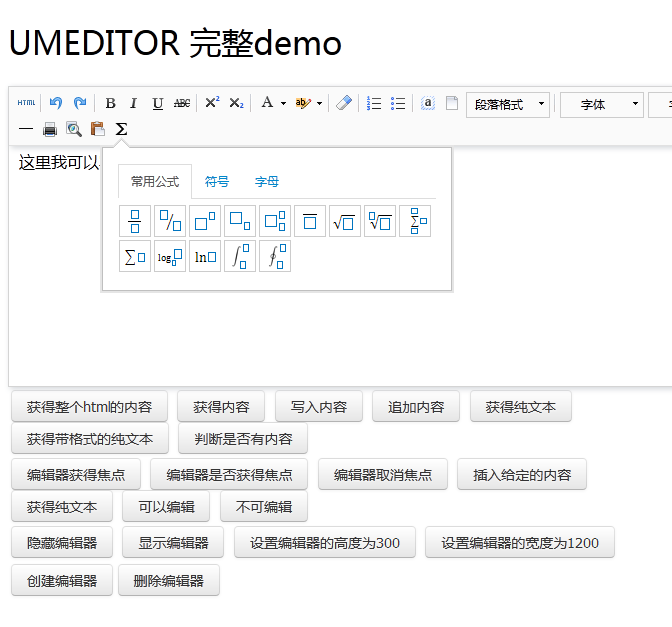Click the paste clipboard icon
The image size is (672, 627).
point(98,129)
